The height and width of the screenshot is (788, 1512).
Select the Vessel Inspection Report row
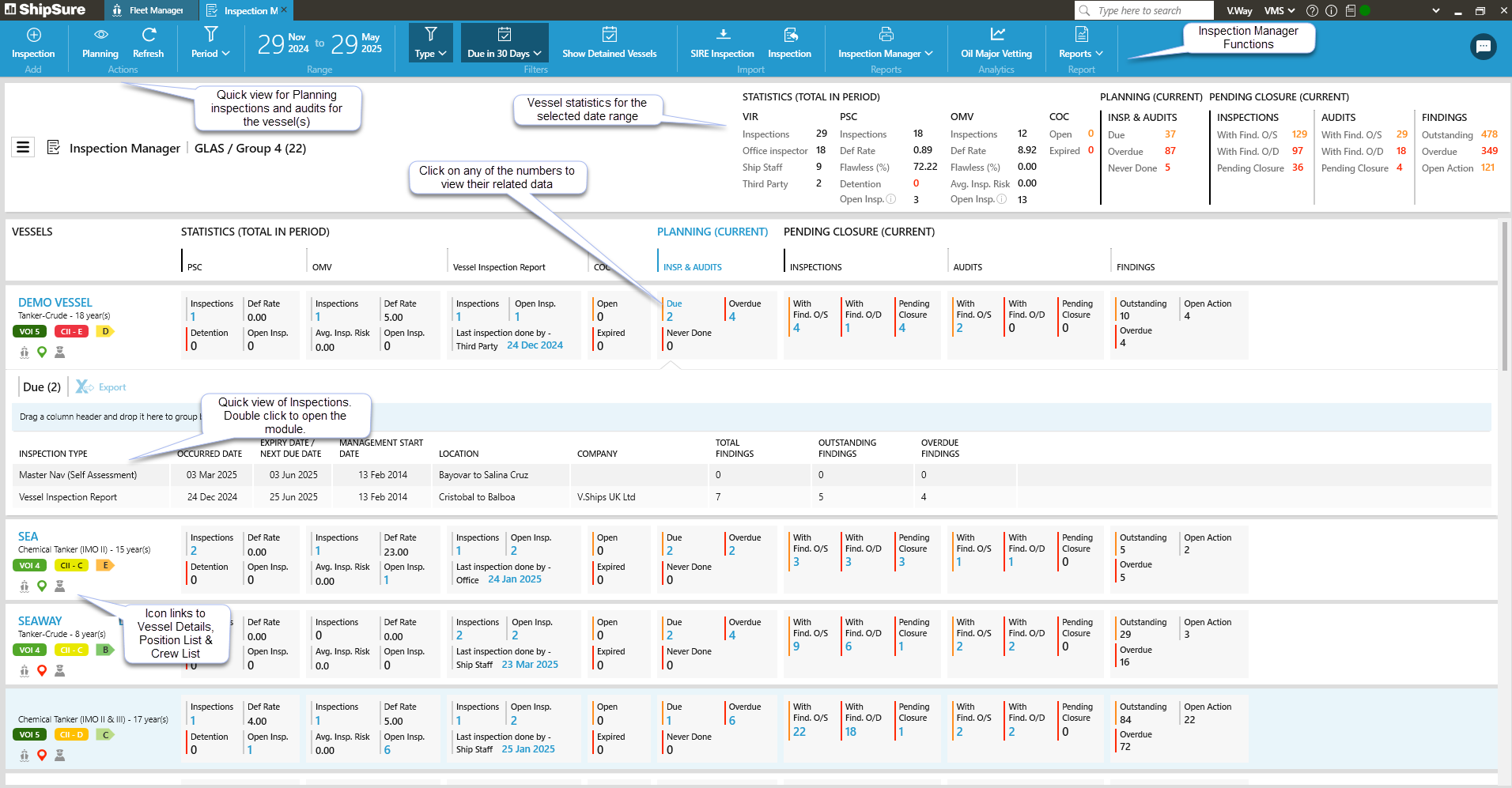point(751,497)
